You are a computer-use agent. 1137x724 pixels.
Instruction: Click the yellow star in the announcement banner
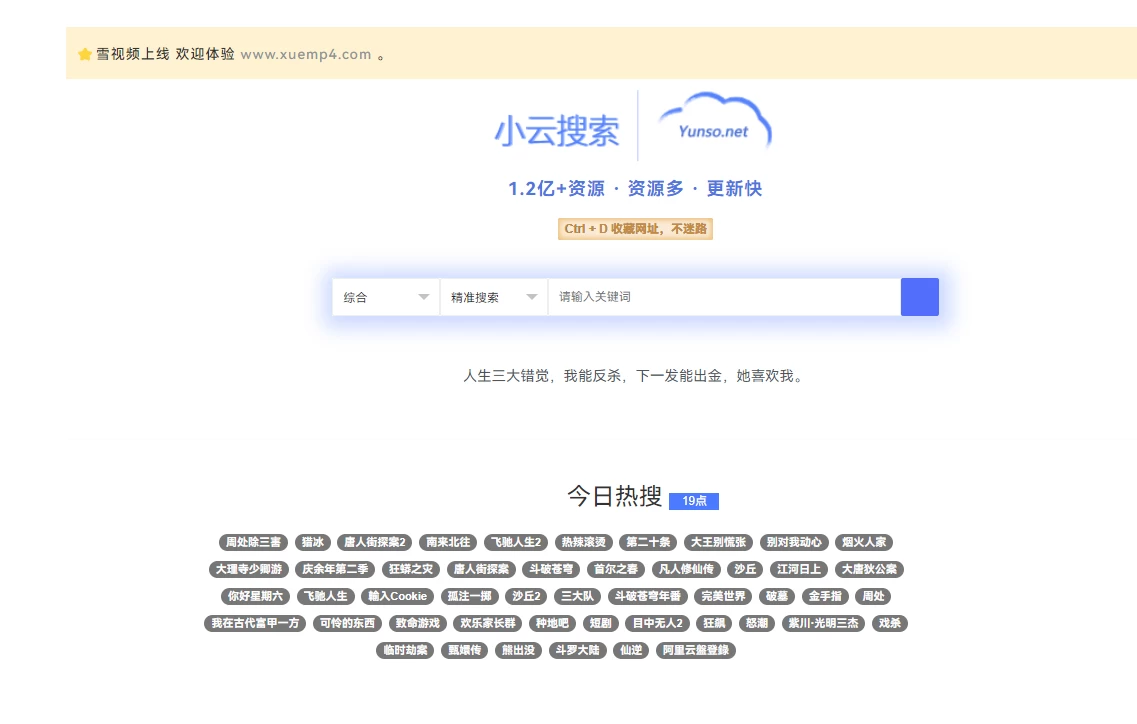84,54
